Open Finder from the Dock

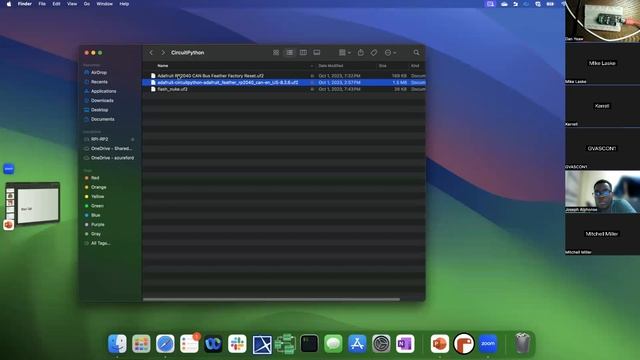(117, 344)
